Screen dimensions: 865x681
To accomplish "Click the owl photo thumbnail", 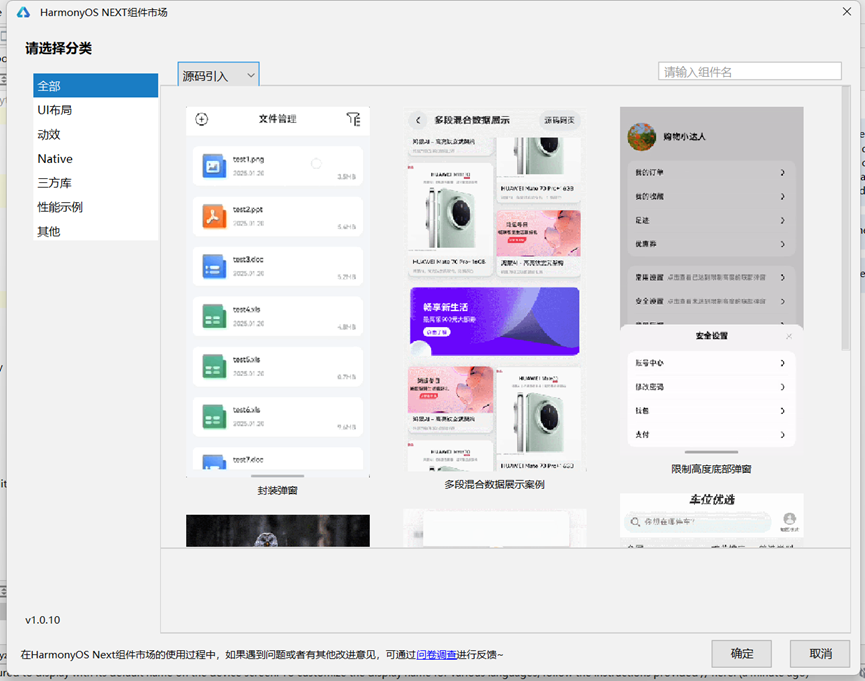I will [277, 531].
